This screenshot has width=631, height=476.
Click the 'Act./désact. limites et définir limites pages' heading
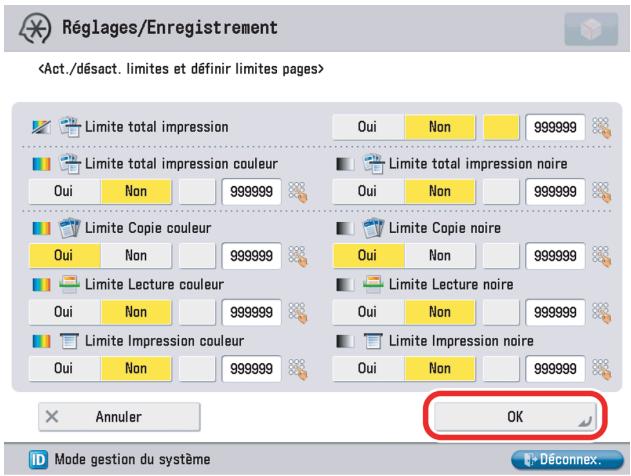pyautogui.click(x=181, y=69)
